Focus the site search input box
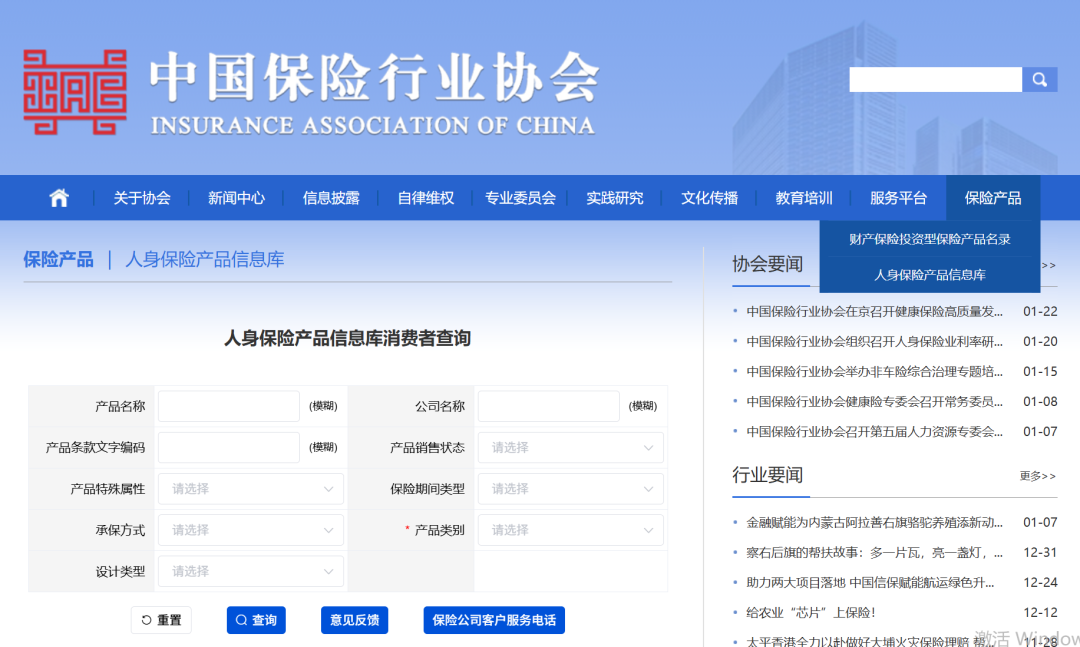 point(935,79)
